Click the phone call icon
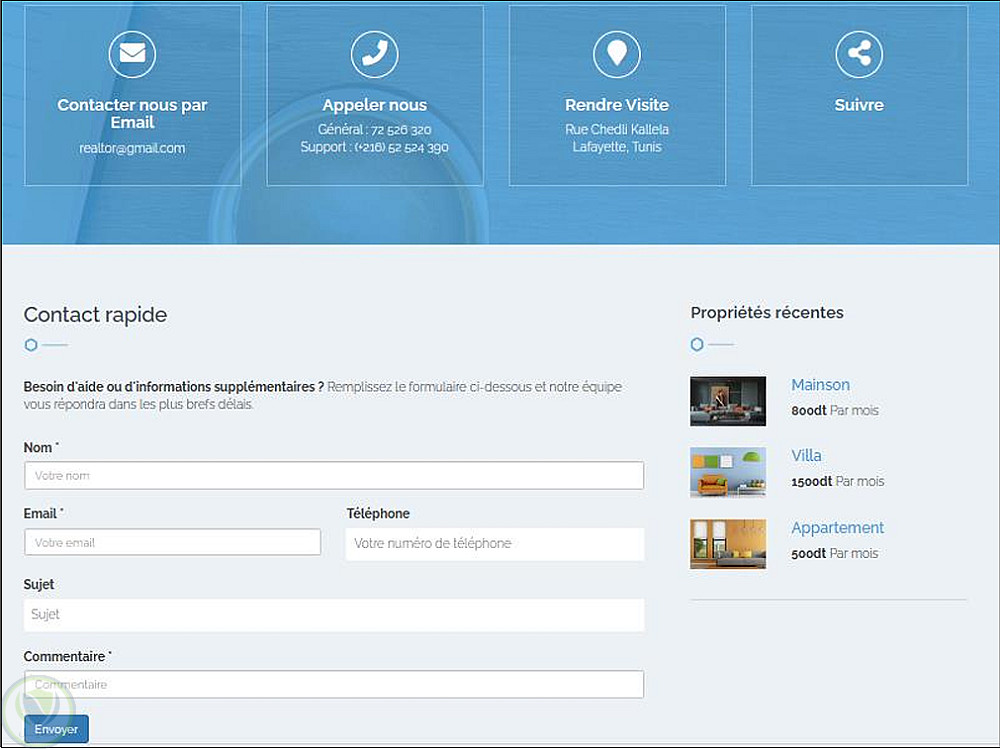The height and width of the screenshot is (749, 1000). 374,54
